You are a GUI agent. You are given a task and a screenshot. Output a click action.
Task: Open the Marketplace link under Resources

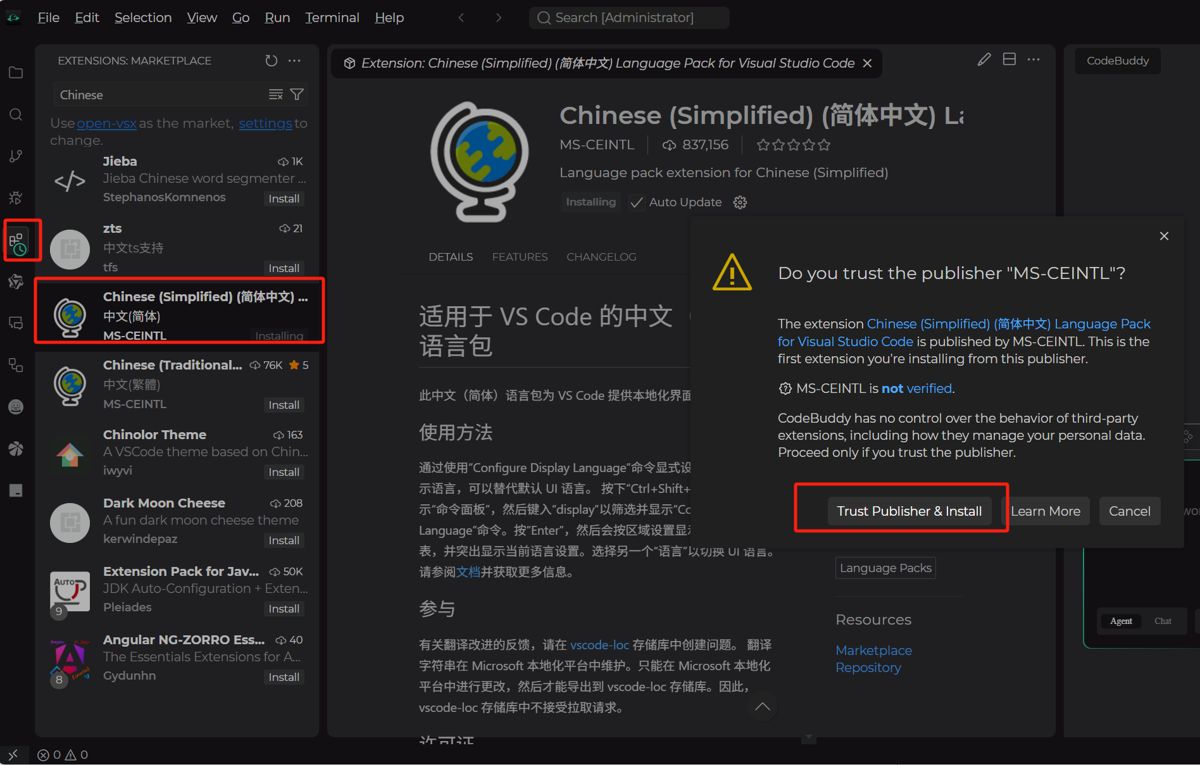click(x=873, y=650)
